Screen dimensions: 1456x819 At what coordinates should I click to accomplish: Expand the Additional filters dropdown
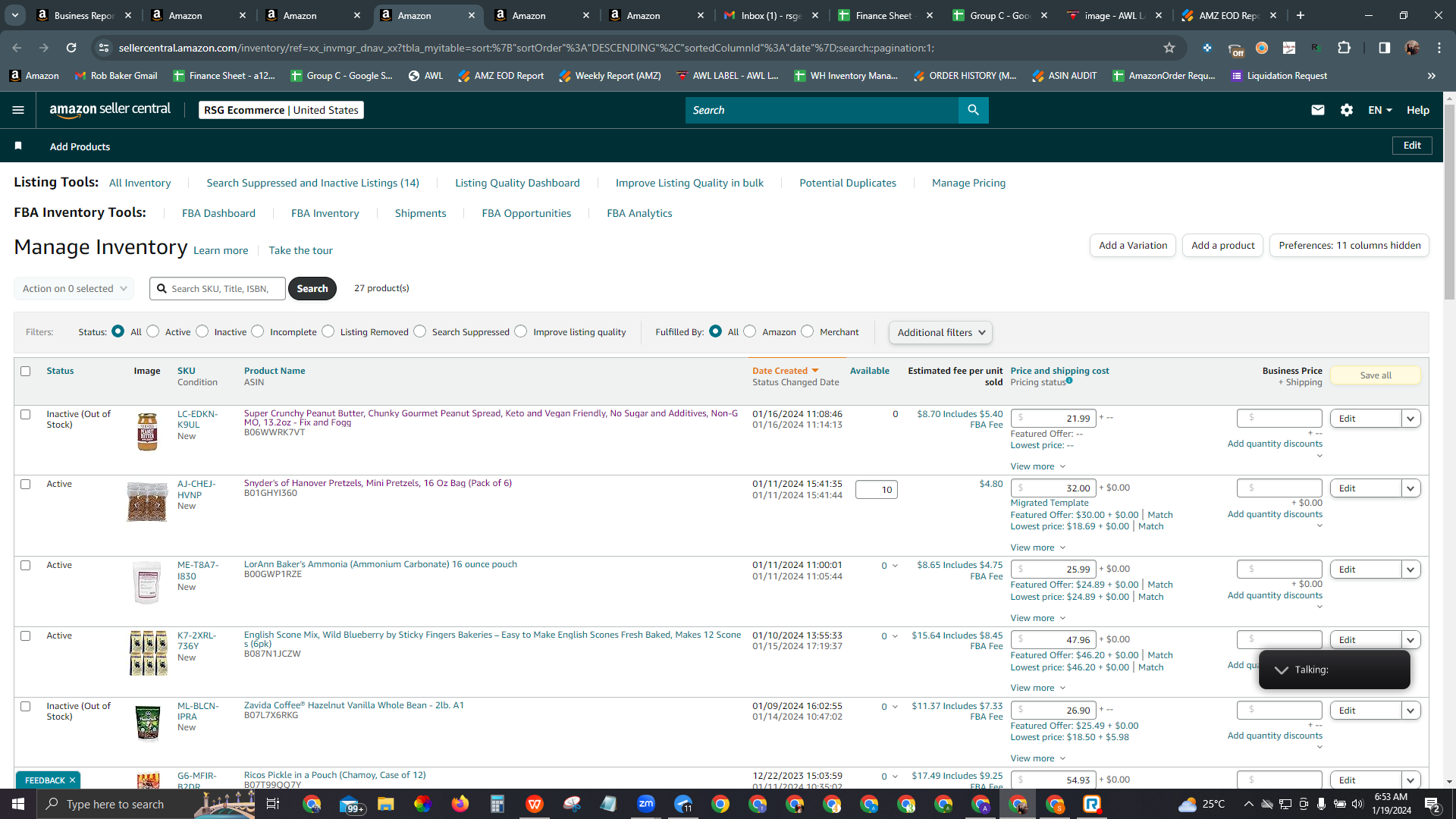(940, 332)
